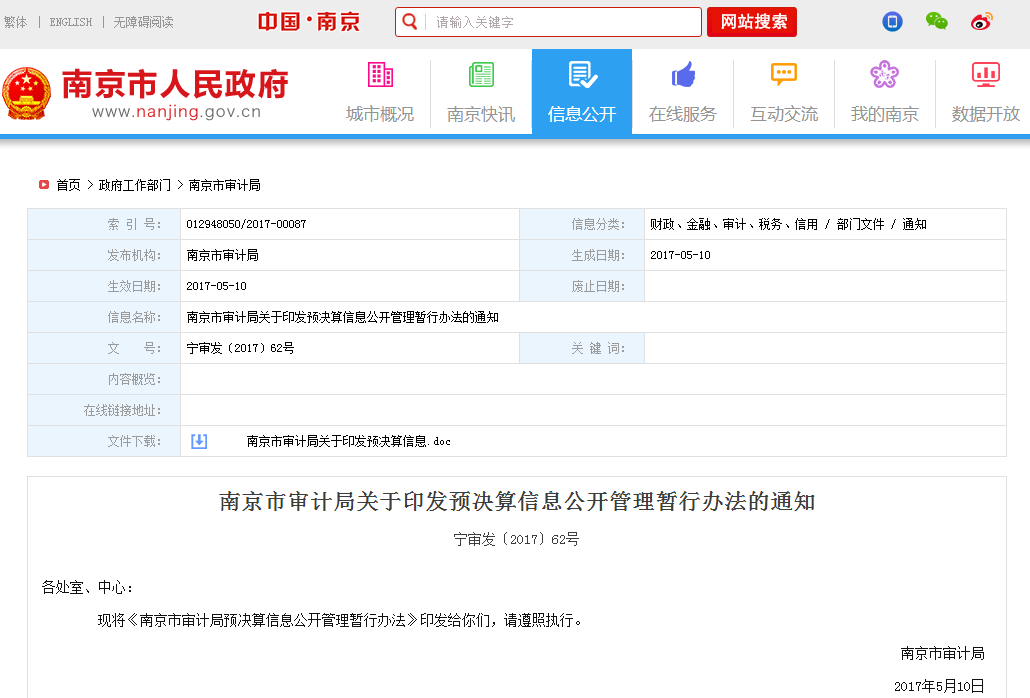The height and width of the screenshot is (698, 1030).
Task: Click the download arrow icon for the doc file
Action: [199, 441]
